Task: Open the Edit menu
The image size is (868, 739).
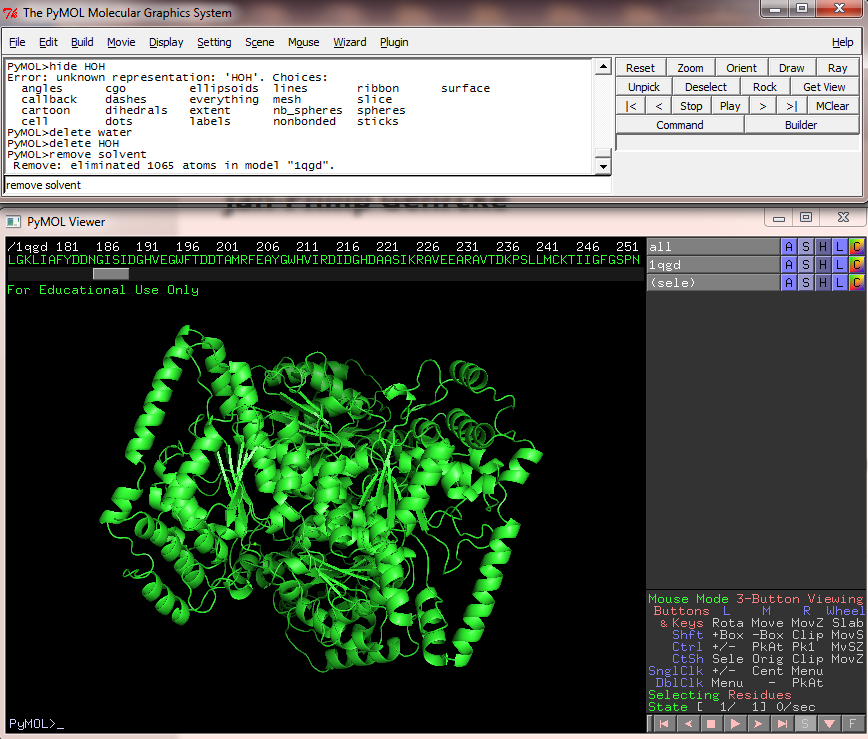Action: 48,42
